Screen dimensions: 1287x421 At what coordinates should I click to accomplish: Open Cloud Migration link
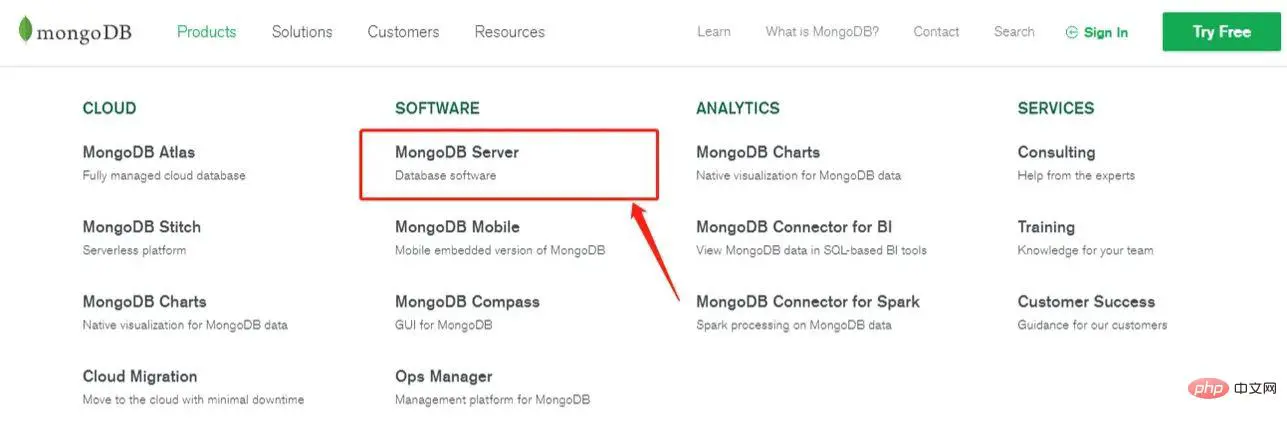[x=140, y=377]
